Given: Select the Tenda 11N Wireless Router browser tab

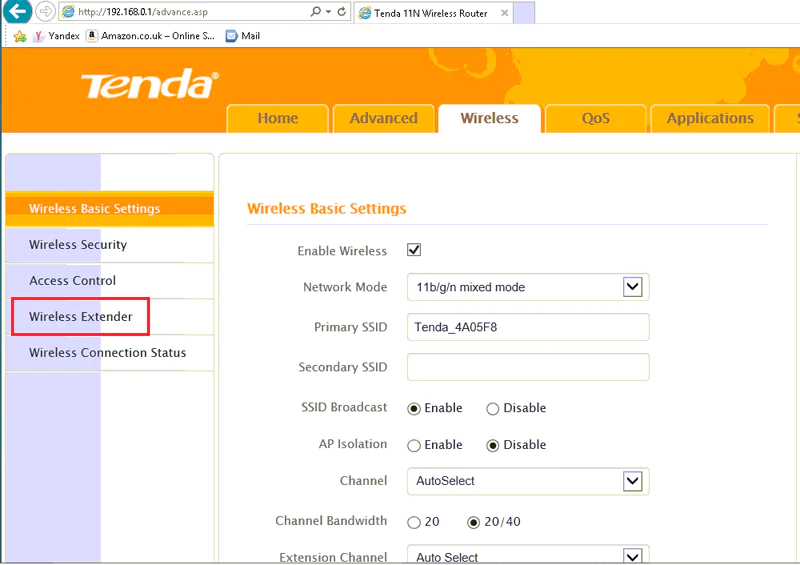Looking at the screenshot, I should coord(434,13).
